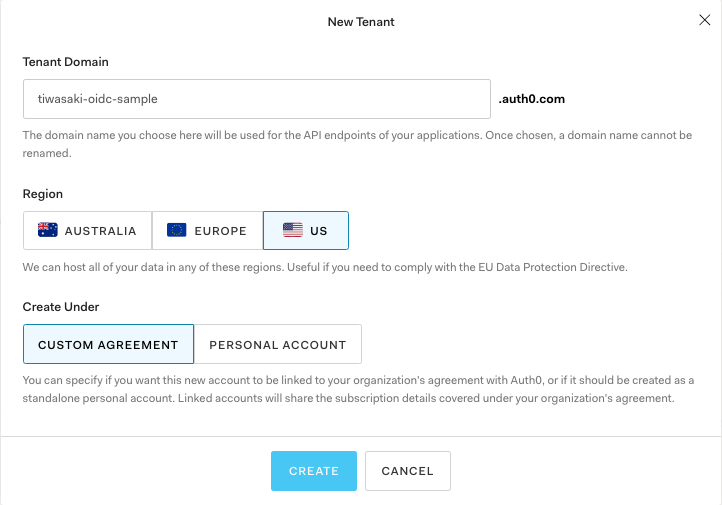Viewport: 722px width, 505px height.
Task: Choose the EUROPE region option
Action: [x=207, y=230]
